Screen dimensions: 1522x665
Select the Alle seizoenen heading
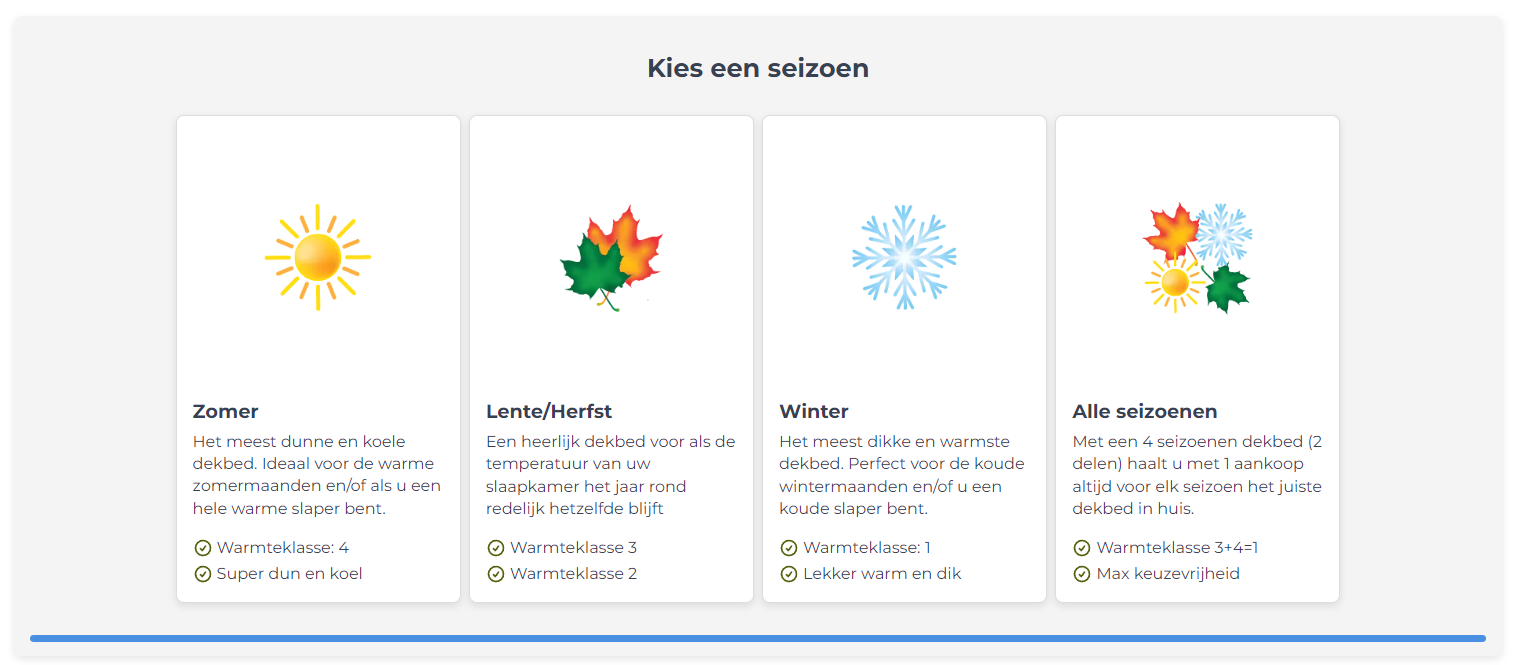tap(1145, 411)
